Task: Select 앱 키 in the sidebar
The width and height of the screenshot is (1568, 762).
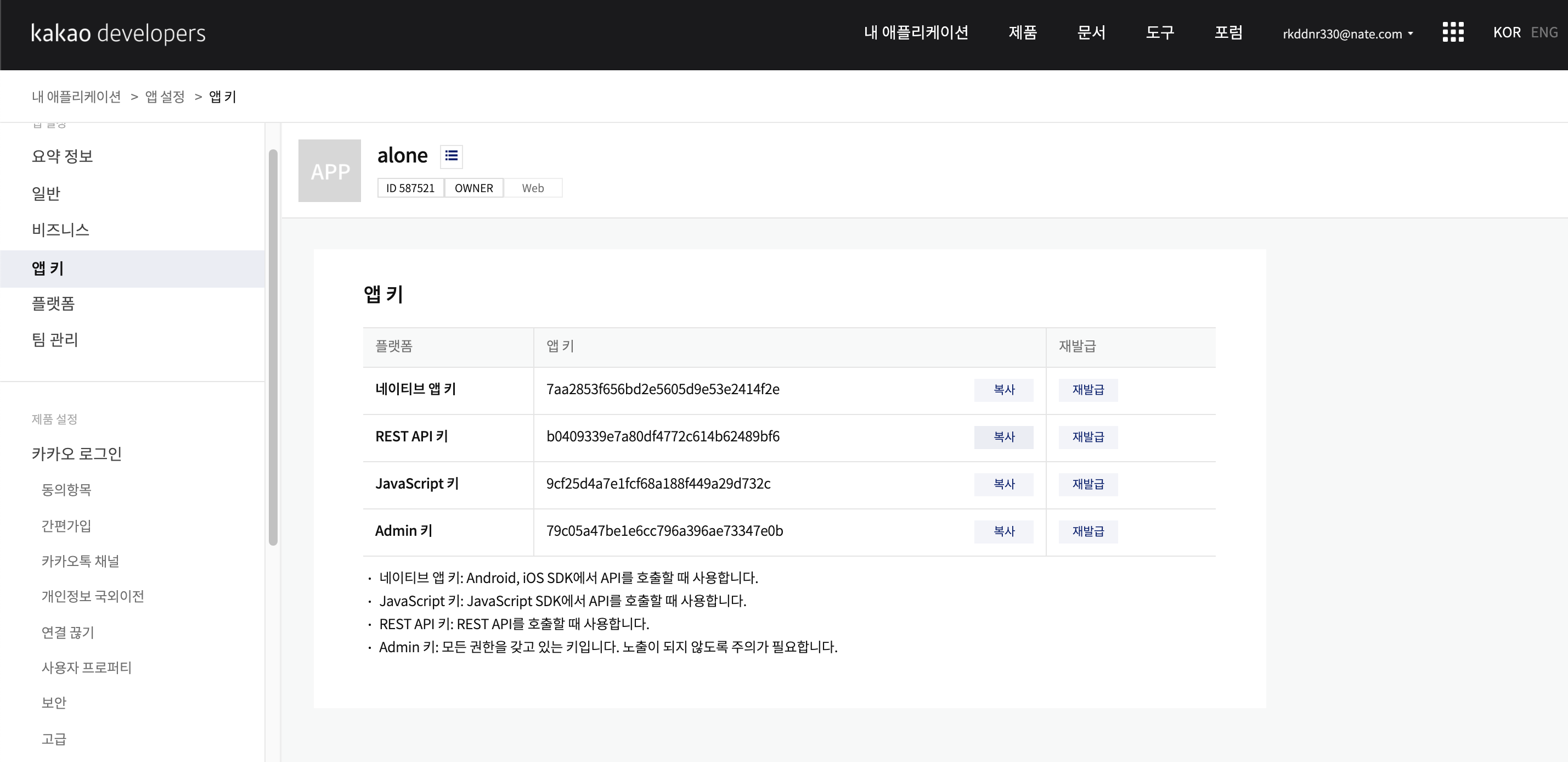Action: [132, 268]
